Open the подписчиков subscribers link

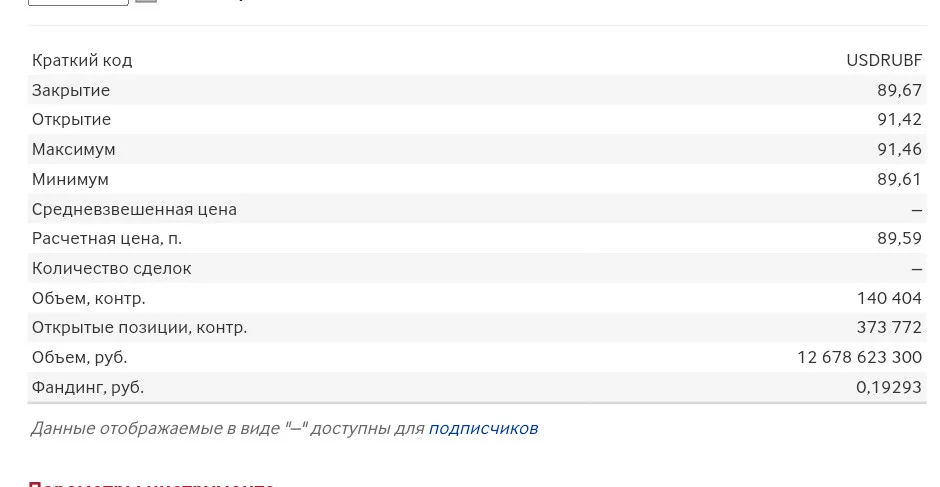483,428
